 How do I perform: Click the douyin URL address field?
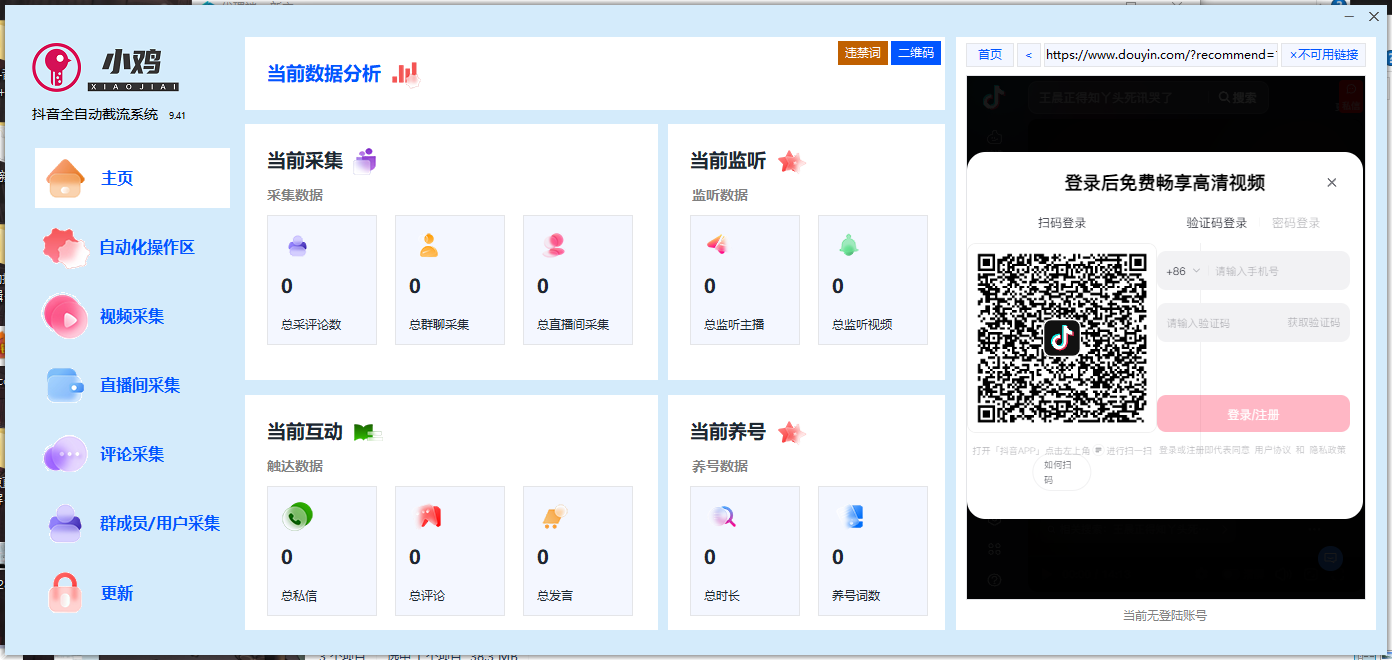tap(1160, 55)
